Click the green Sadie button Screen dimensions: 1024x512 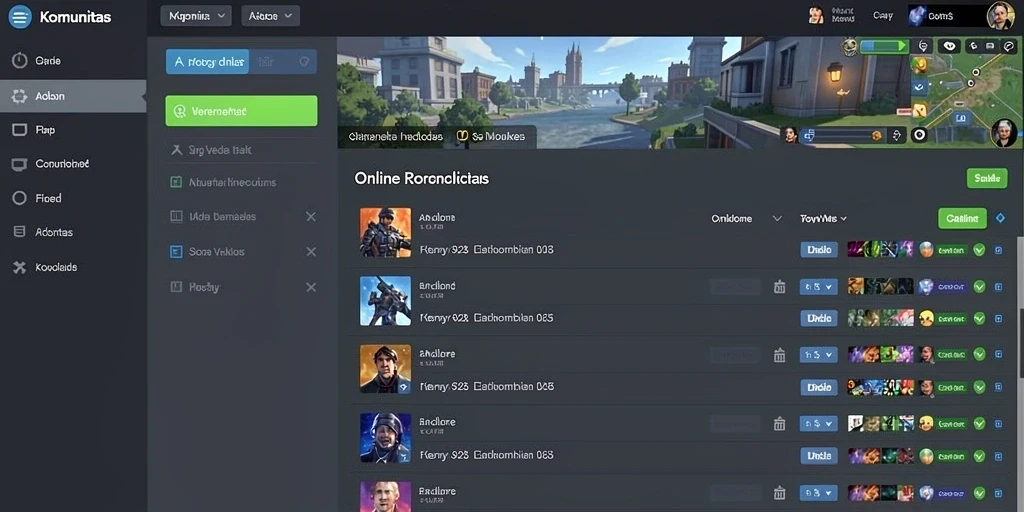[x=987, y=178]
